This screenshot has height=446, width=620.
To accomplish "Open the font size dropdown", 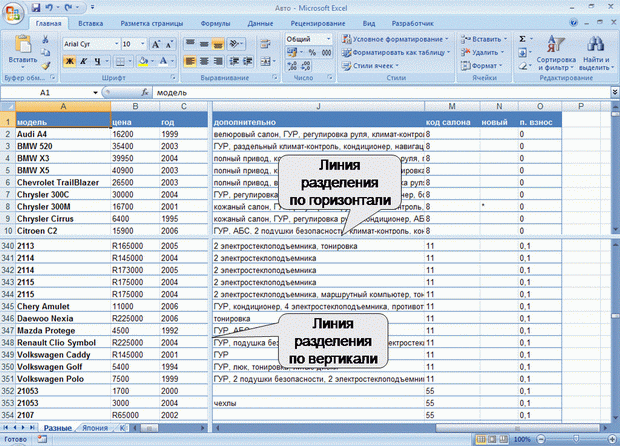I will pyautogui.click(x=143, y=44).
